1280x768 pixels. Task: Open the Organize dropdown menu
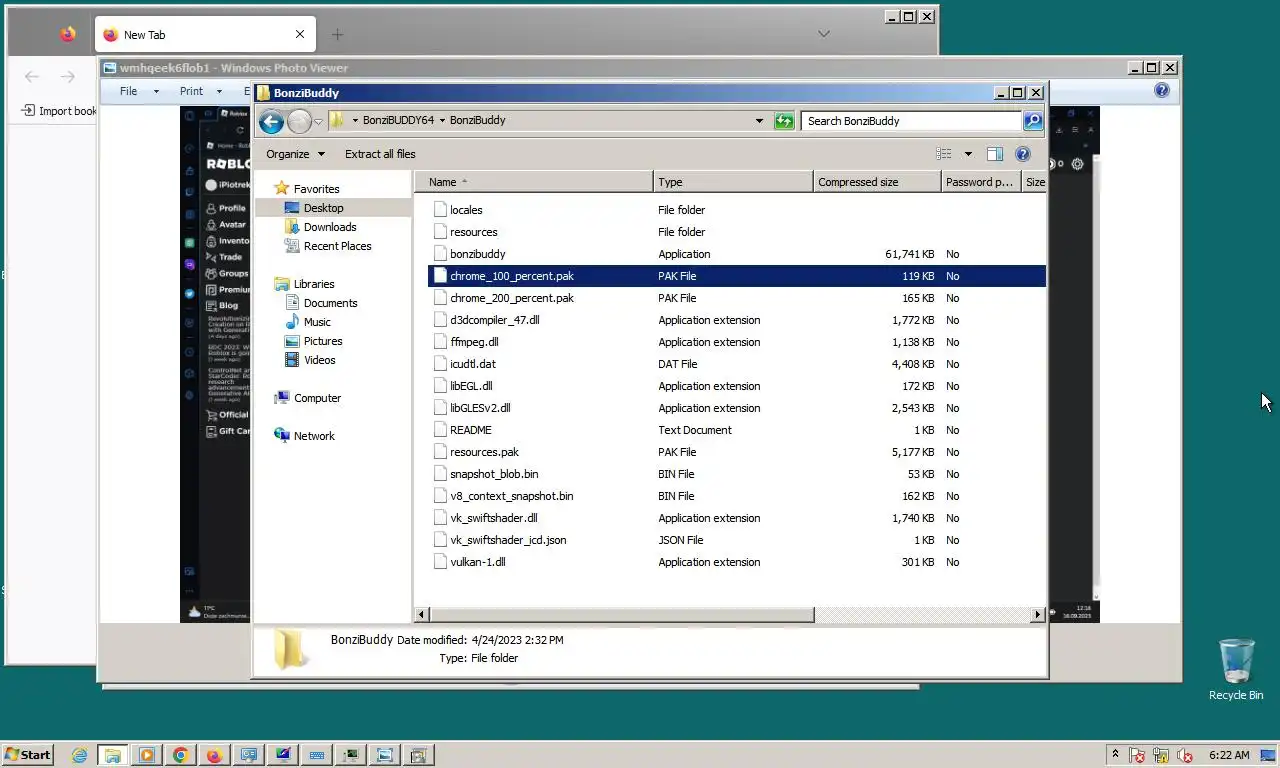pyautogui.click(x=295, y=154)
